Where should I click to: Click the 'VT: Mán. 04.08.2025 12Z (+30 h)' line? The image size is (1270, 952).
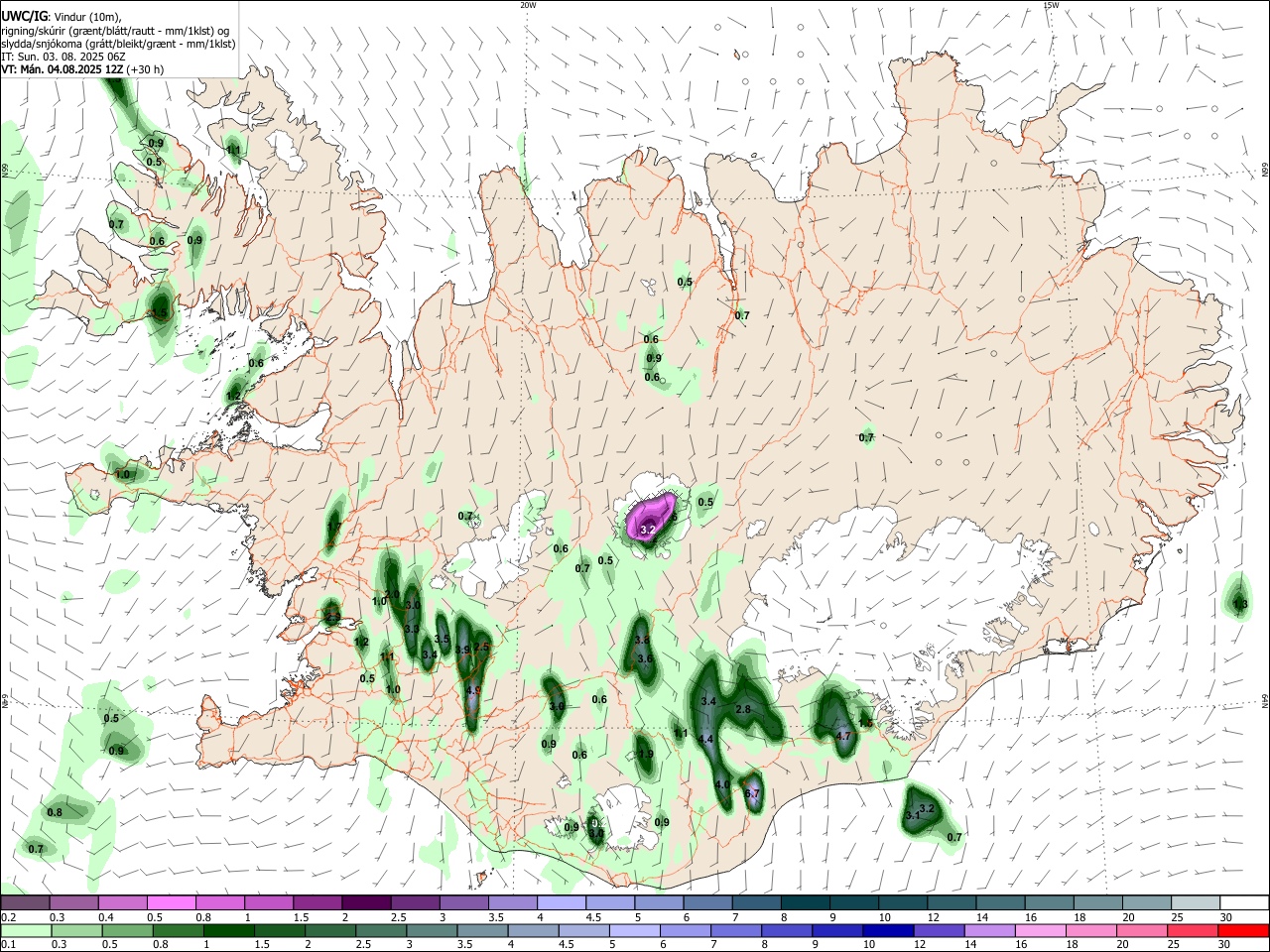point(82,69)
